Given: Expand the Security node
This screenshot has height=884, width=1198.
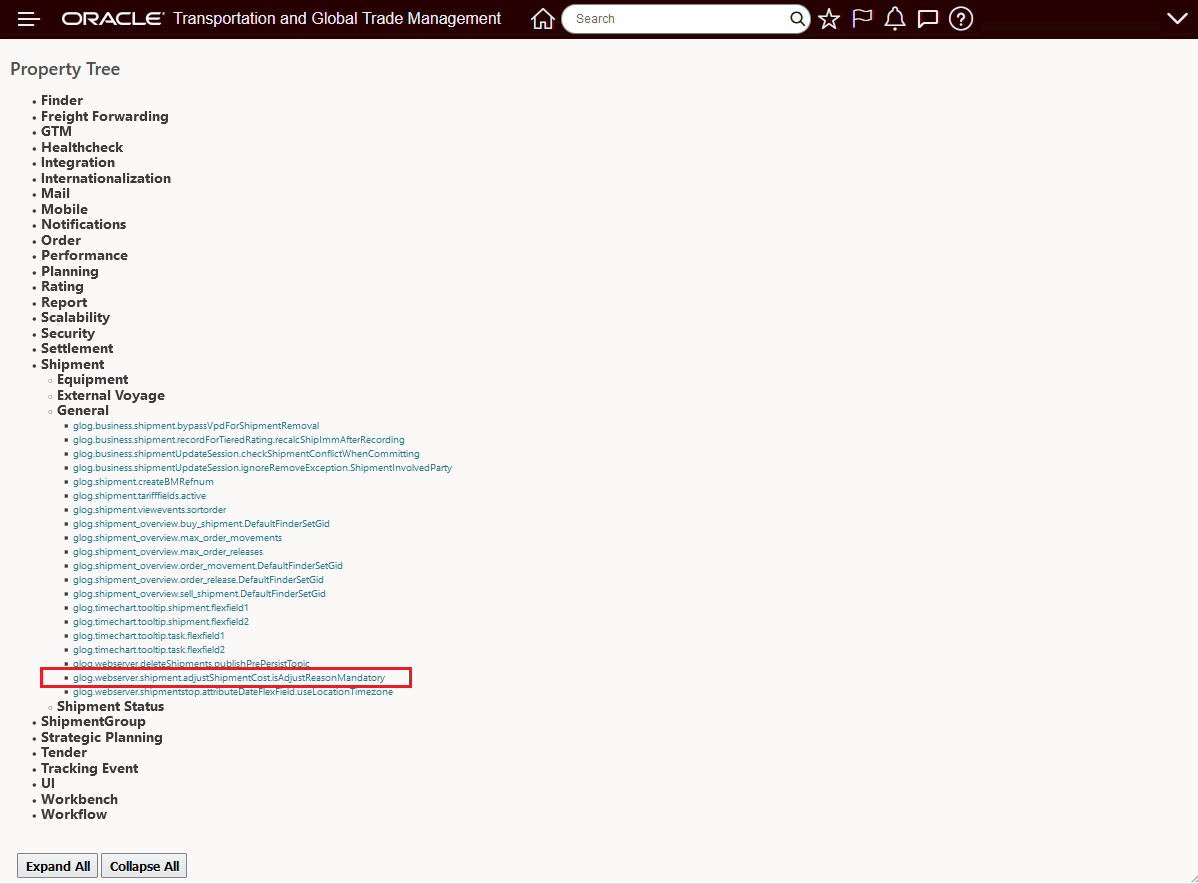Looking at the screenshot, I should [x=68, y=333].
